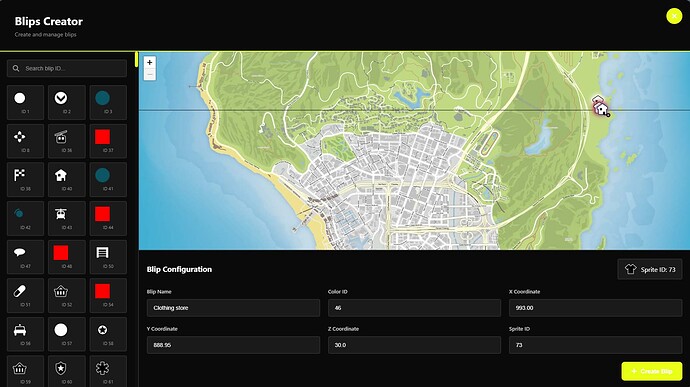Screen dimensions: 690x387
Task: Select the taxi car blip ID 56
Action: [25, 334]
